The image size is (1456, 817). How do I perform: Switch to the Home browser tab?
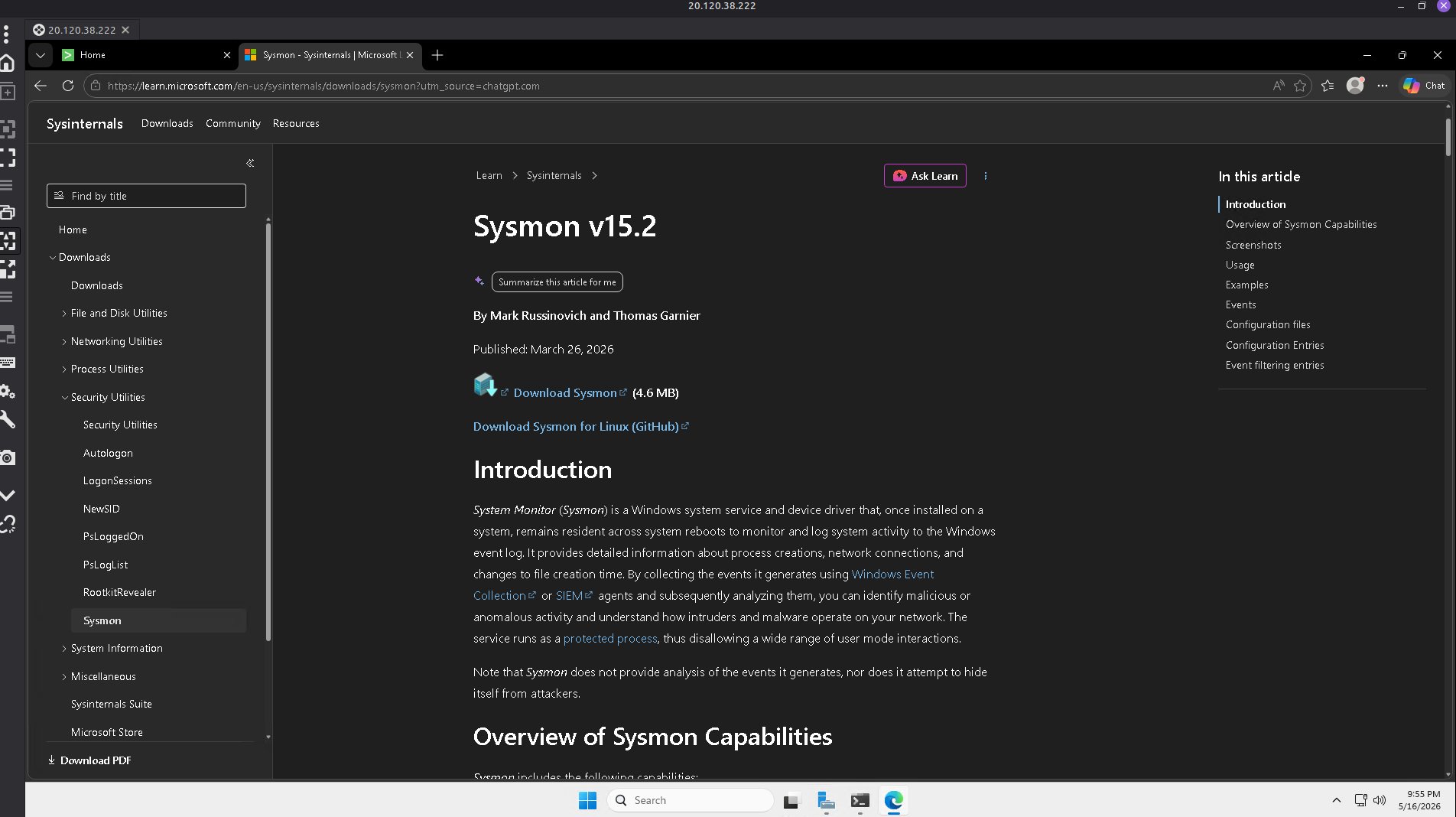click(145, 55)
